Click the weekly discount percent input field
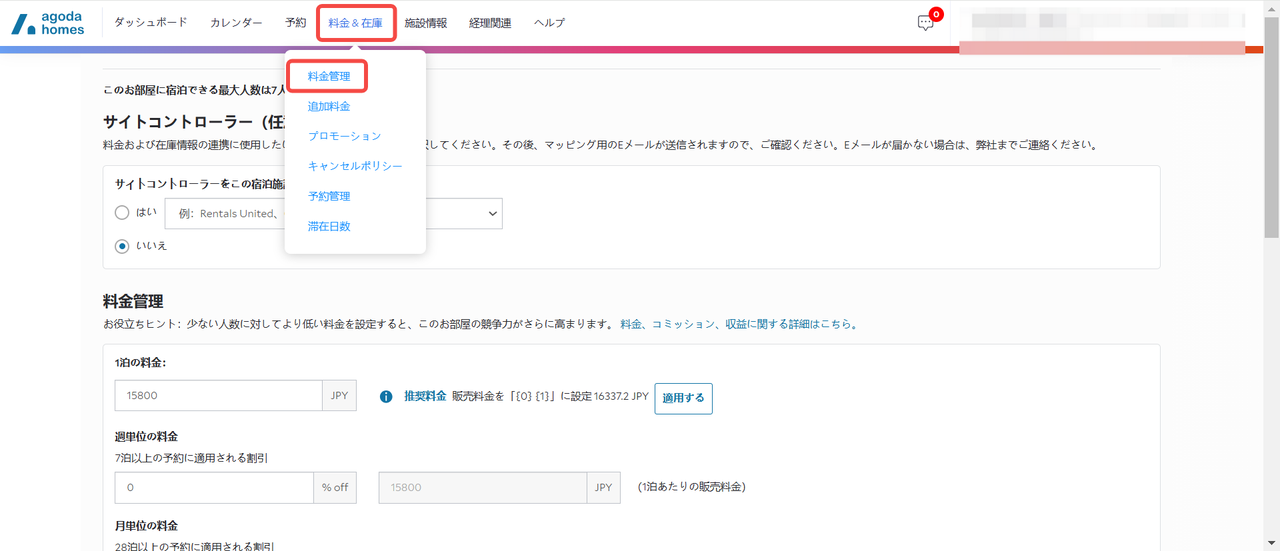 tap(215, 487)
